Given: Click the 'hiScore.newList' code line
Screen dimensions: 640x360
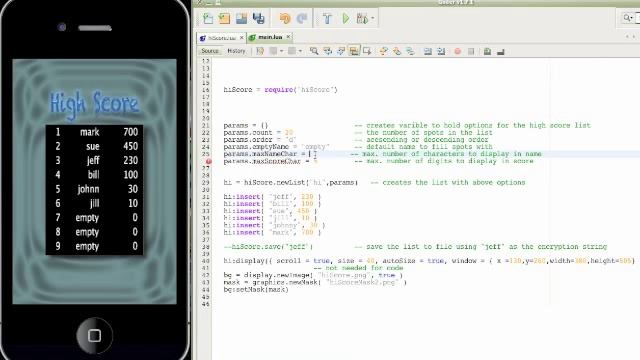Looking at the screenshot, I should pyautogui.click(x=291, y=182).
